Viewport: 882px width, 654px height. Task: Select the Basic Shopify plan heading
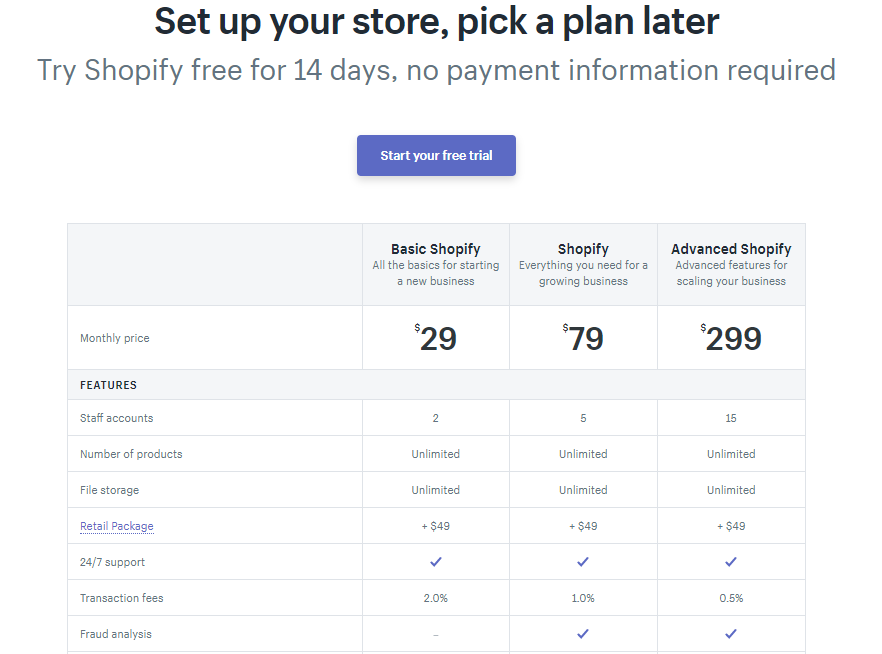[x=436, y=249]
